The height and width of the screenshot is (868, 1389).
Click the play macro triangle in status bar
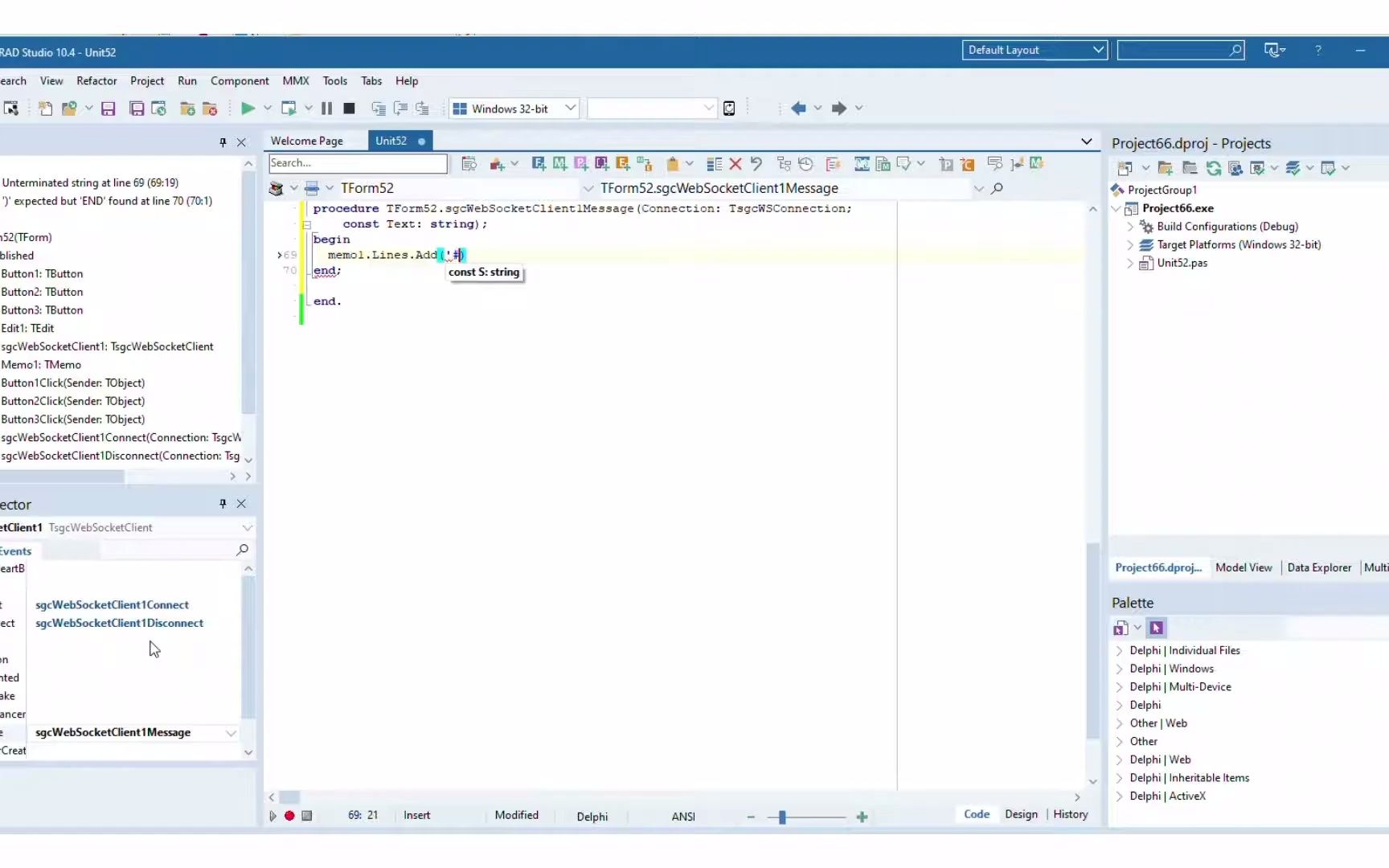point(273,816)
